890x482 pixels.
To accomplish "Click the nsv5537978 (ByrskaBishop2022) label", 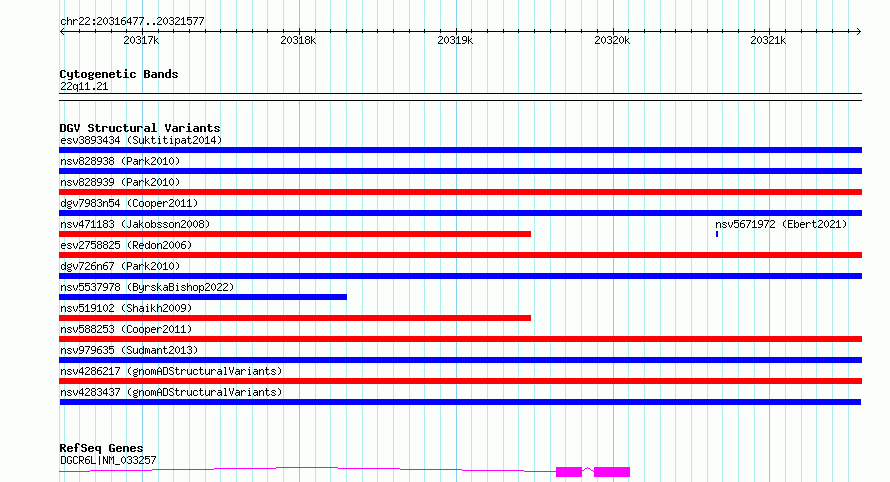I will click(147, 287).
